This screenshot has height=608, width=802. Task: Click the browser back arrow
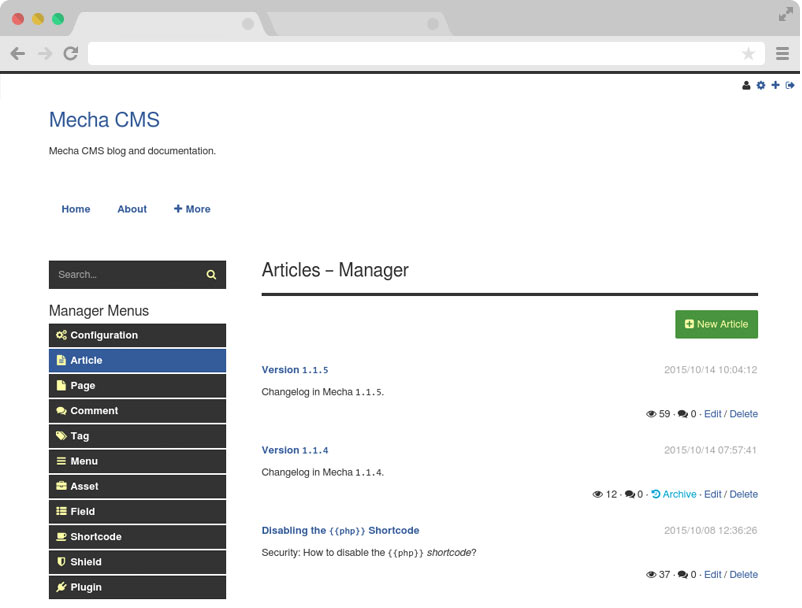coord(18,53)
